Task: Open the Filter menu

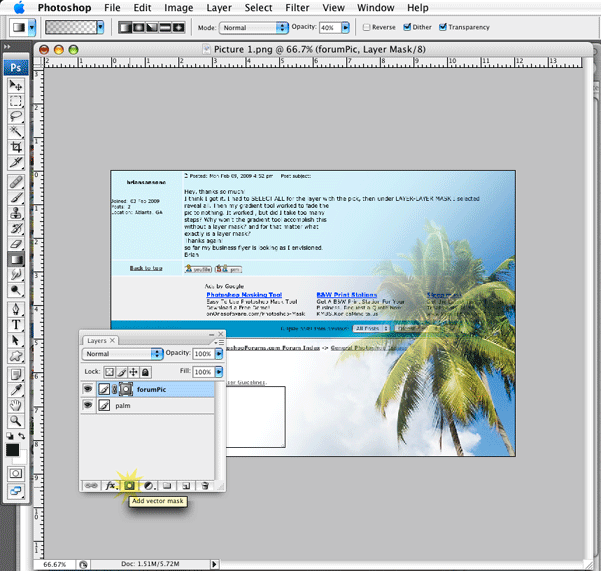Action: click(296, 7)
